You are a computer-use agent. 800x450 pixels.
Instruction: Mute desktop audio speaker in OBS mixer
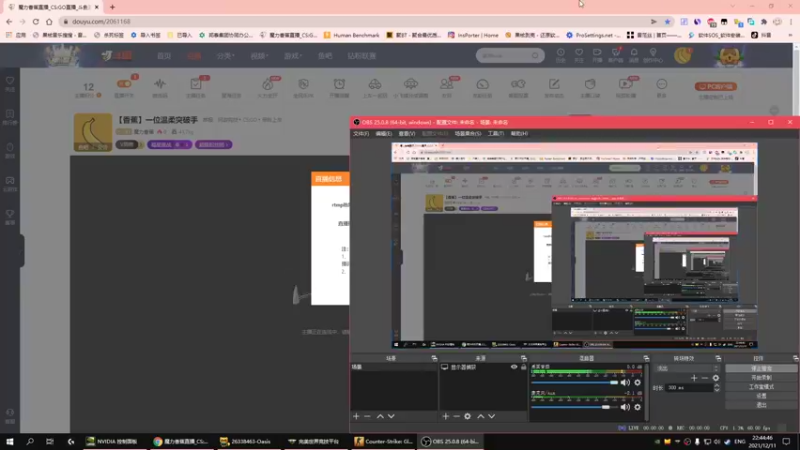625,383
